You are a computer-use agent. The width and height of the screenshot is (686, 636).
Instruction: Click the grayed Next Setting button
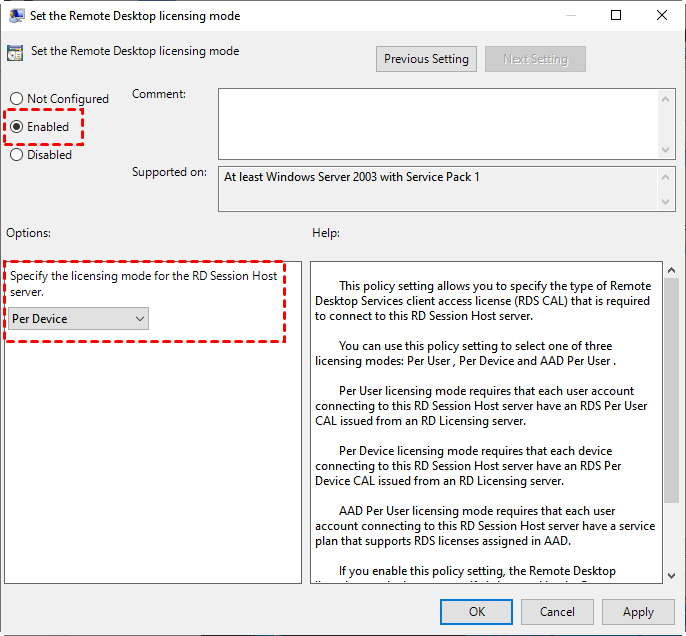click(x=535, y=59)
